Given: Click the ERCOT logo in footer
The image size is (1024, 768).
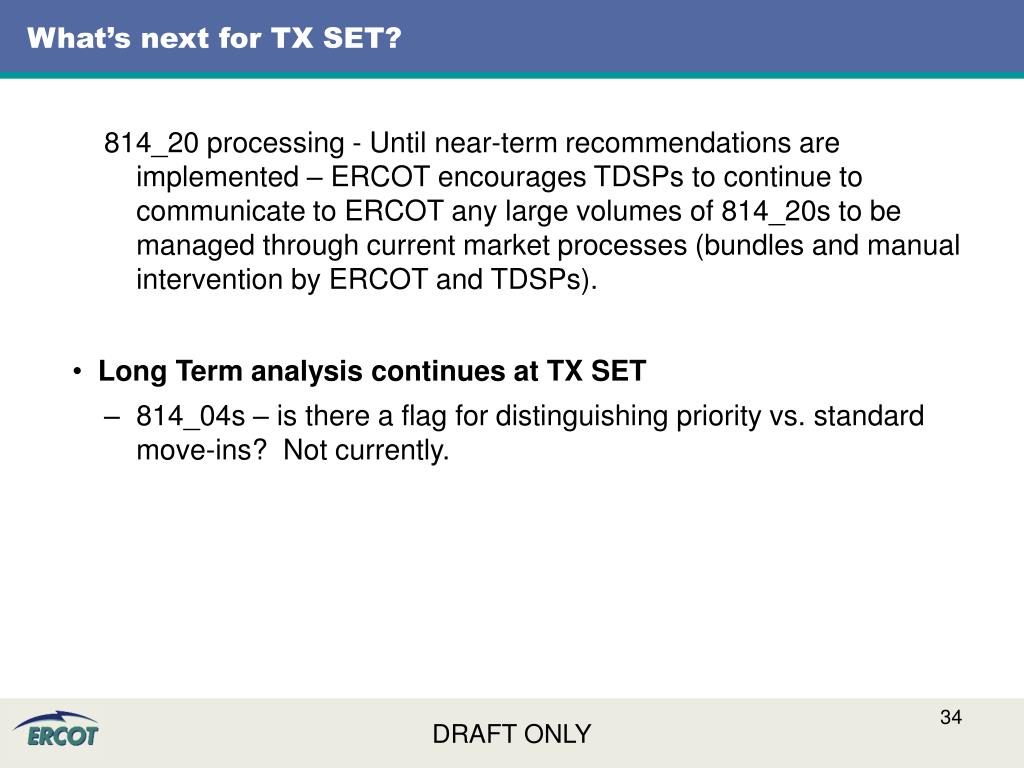Looking at the screenshot, I should [57, 729].
